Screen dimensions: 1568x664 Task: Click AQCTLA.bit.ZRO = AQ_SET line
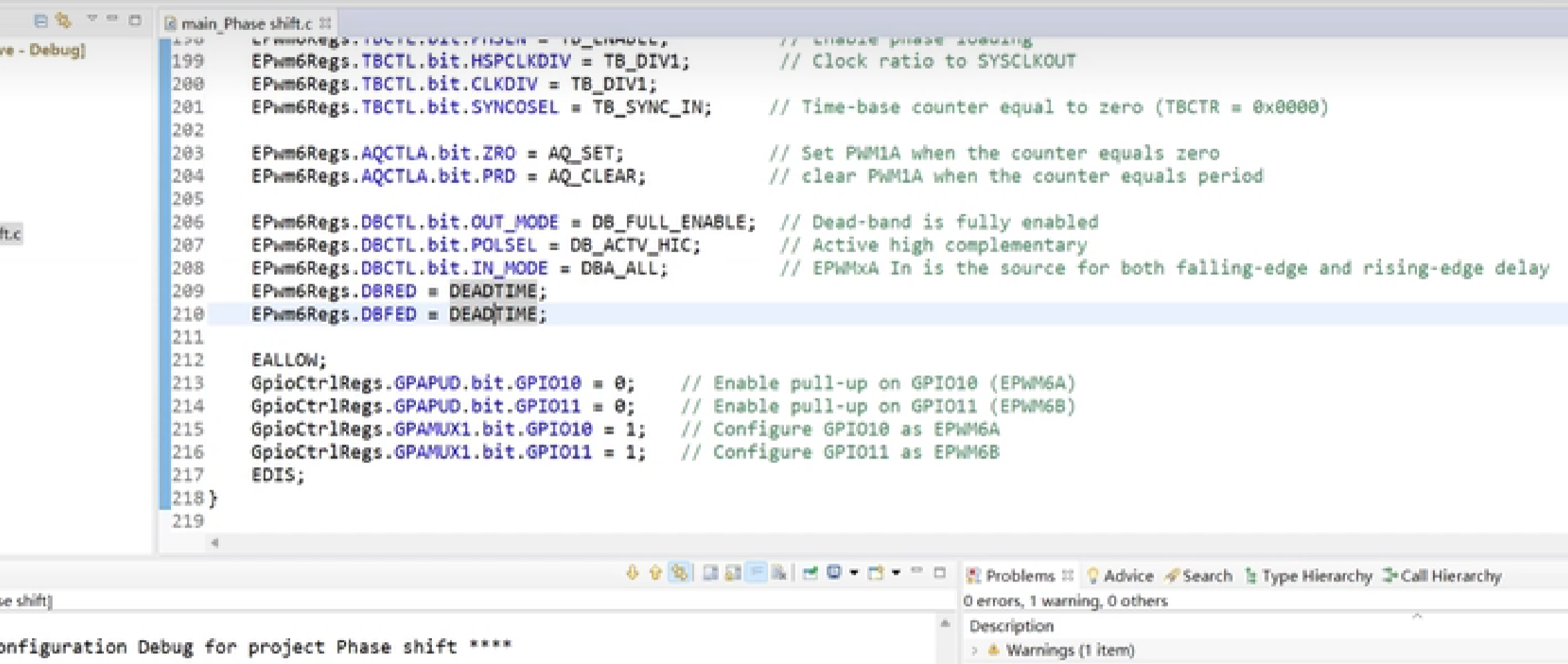(437, 154)
